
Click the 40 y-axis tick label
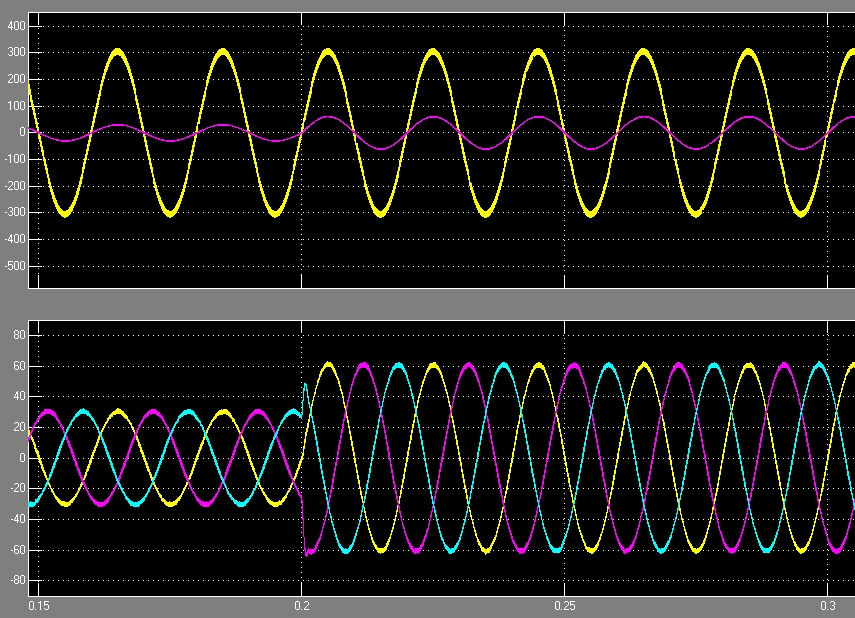(20, 397)
